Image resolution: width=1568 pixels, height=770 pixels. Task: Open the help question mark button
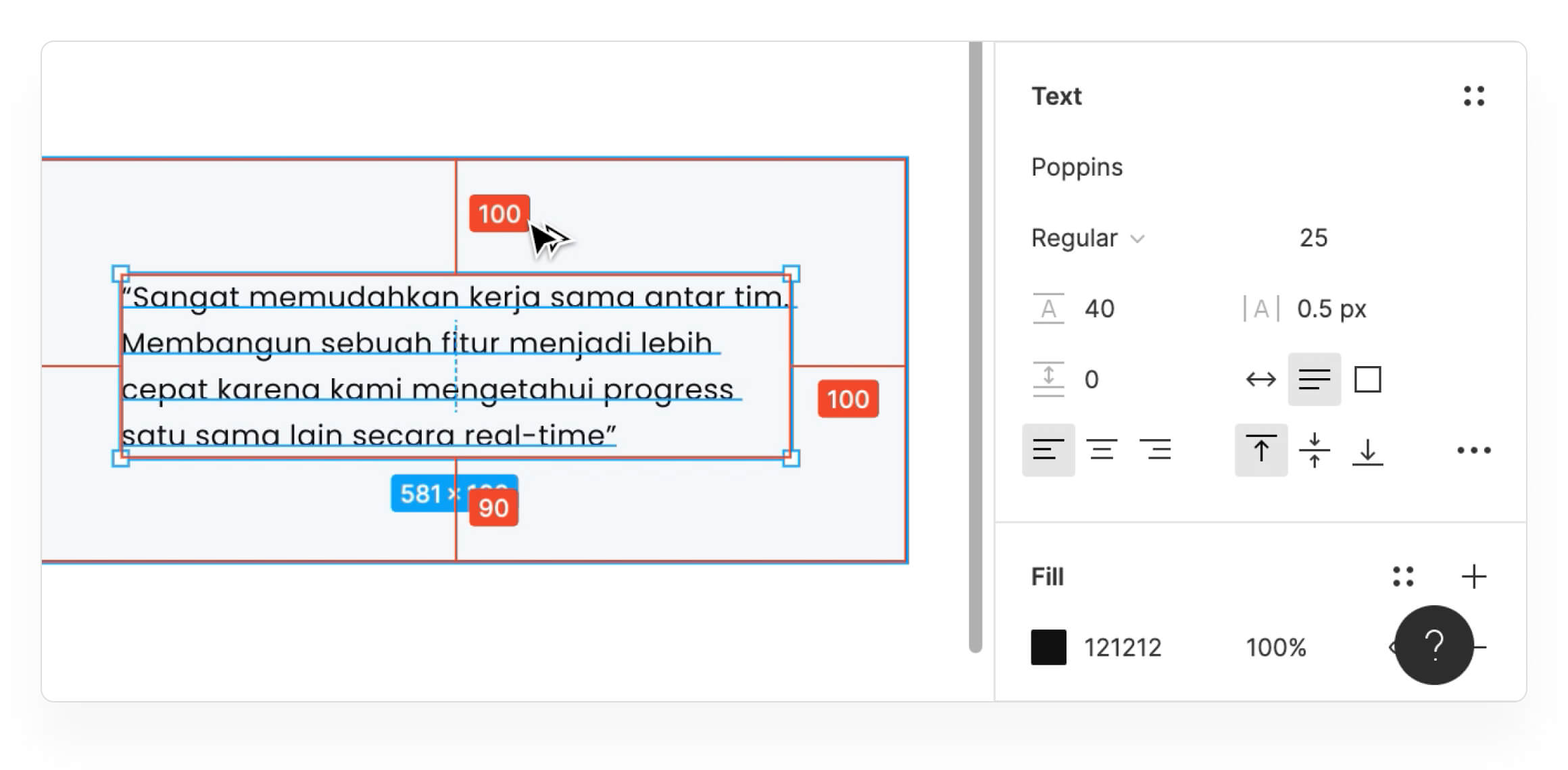(1434, 645)
